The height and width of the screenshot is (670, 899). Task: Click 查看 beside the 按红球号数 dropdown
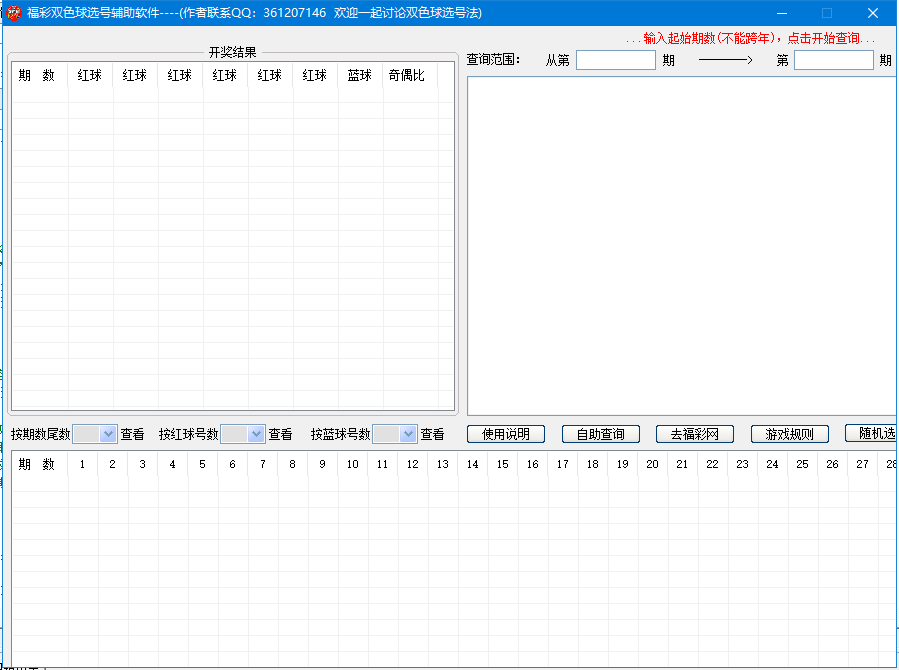280,435
